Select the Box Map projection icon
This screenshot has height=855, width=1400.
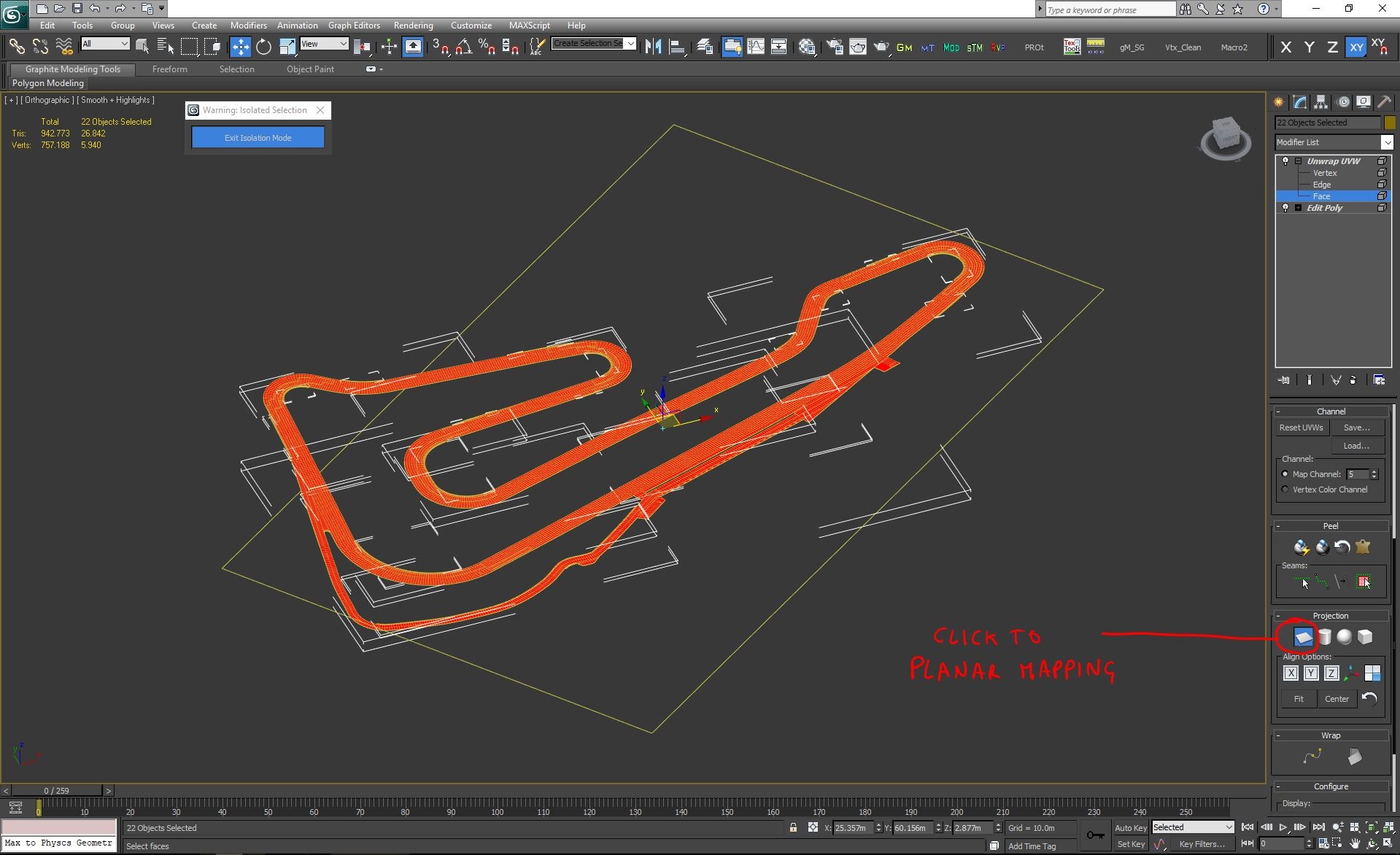coord(1364,637)
